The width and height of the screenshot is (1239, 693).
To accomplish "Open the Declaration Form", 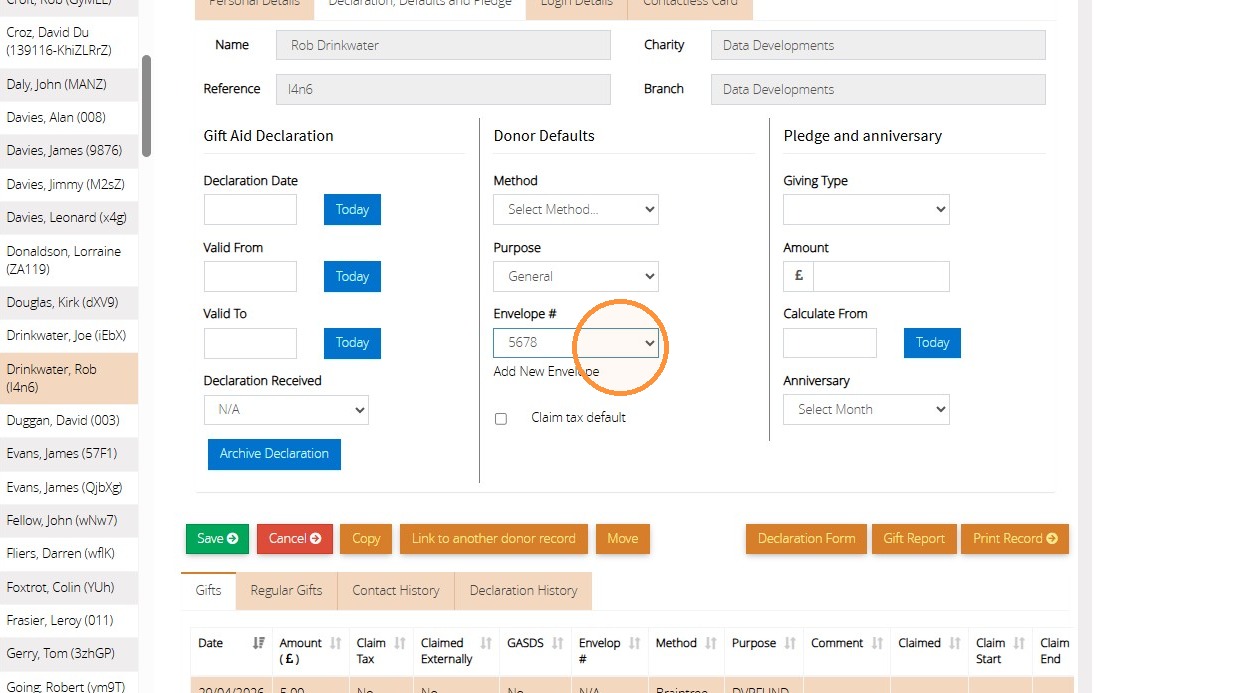I will 806,538.
